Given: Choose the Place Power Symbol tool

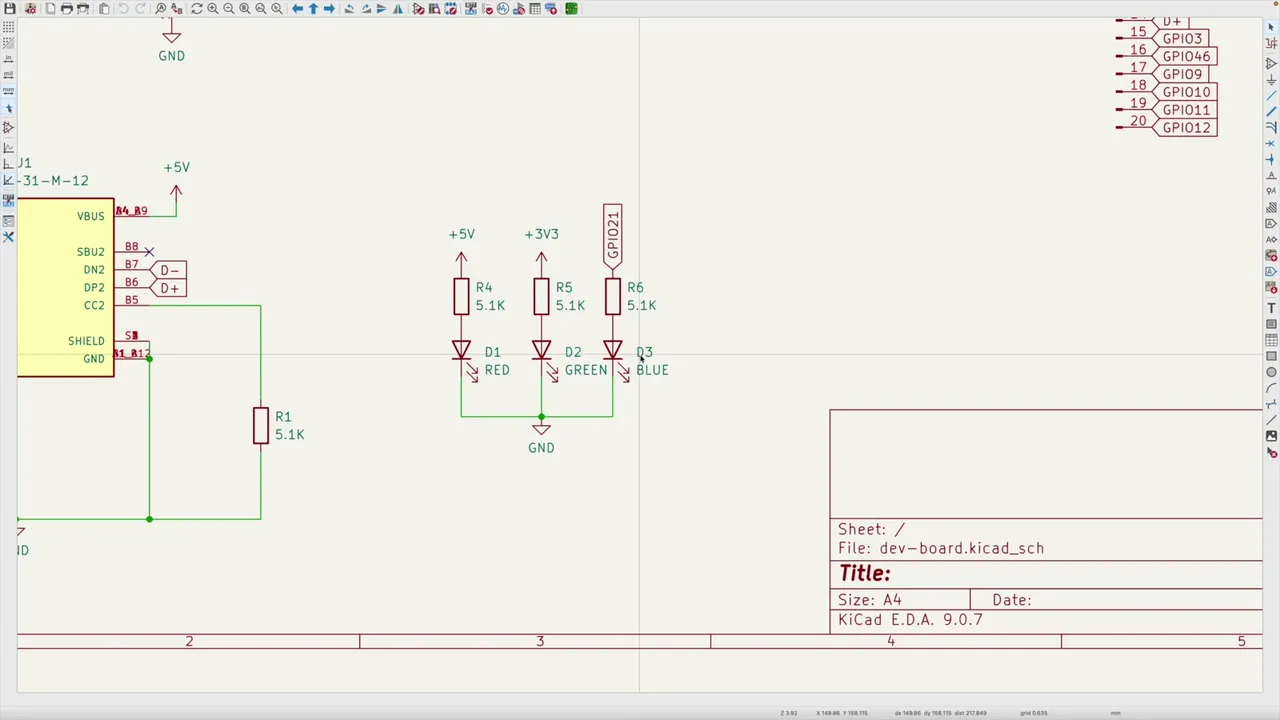Looking at the screenshot, I should point(1271,79).
